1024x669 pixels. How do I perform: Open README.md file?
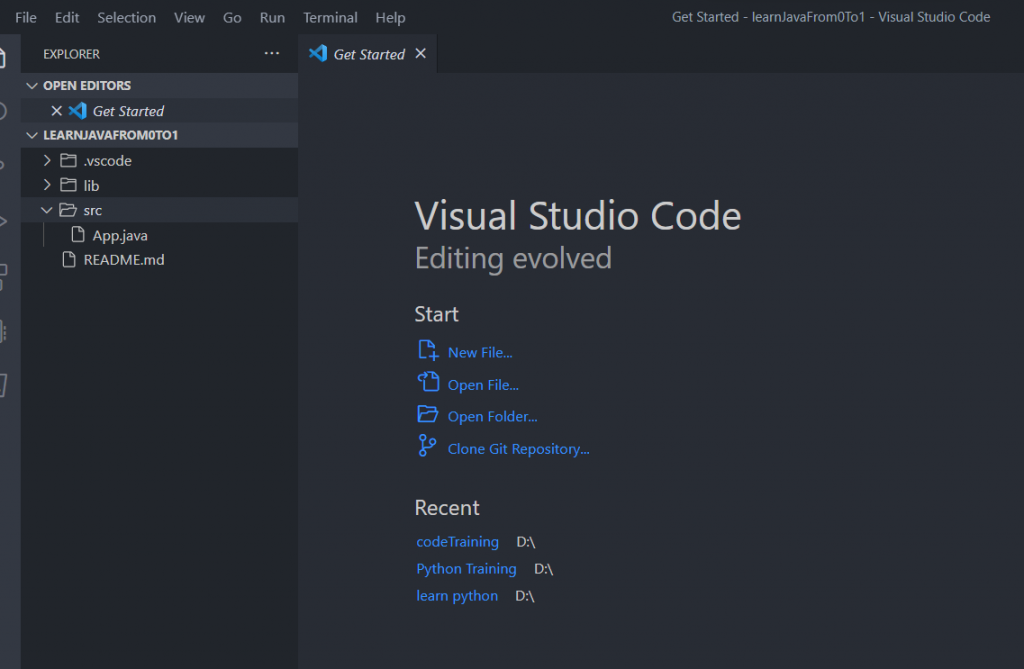(124, 260)
